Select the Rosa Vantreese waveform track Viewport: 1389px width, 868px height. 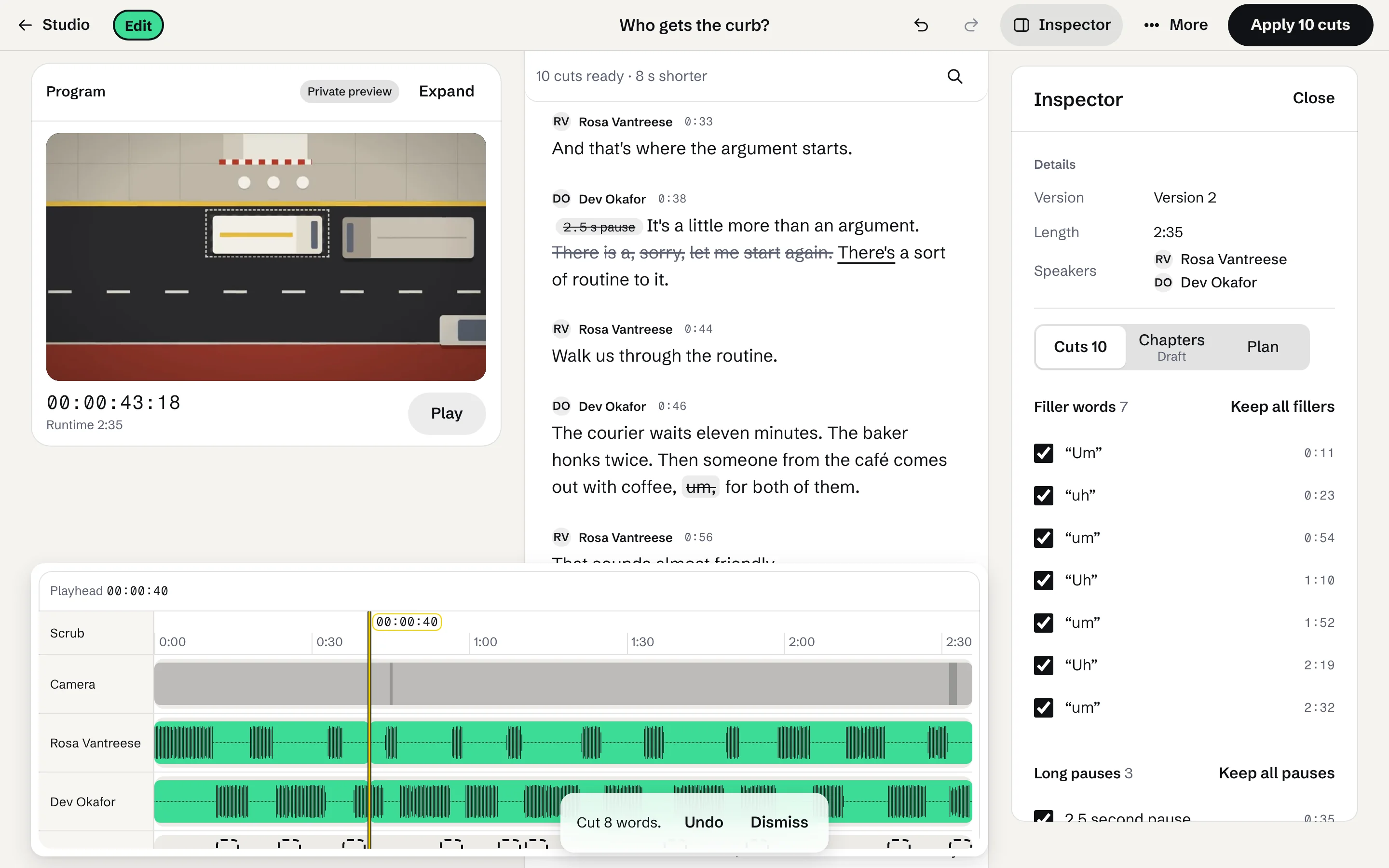[x=562, y=742]
